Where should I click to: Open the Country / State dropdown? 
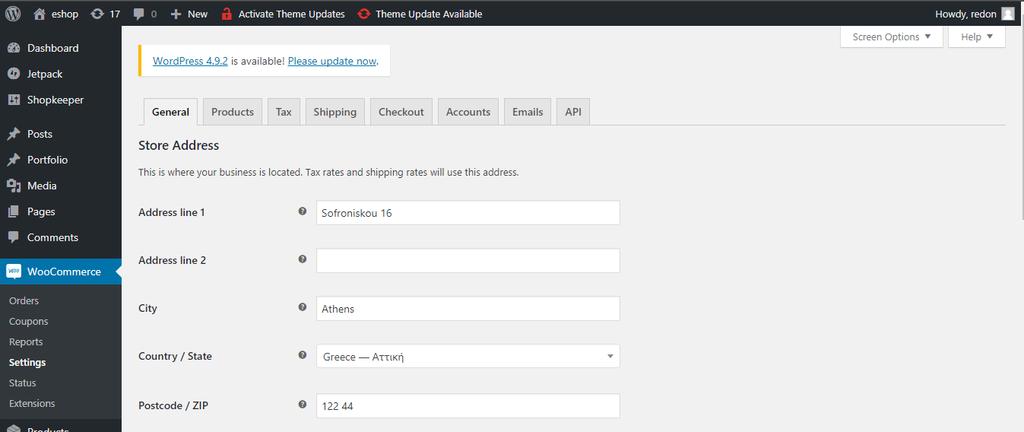tap(468, 356)
